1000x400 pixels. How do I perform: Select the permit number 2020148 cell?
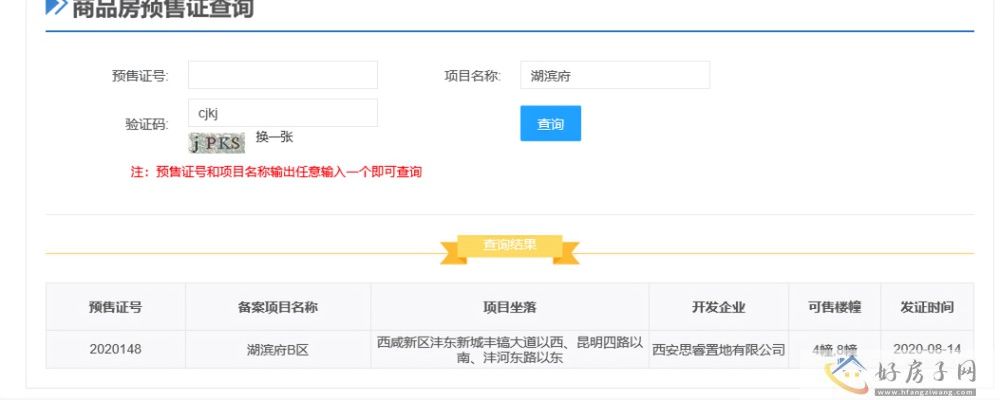115,350
